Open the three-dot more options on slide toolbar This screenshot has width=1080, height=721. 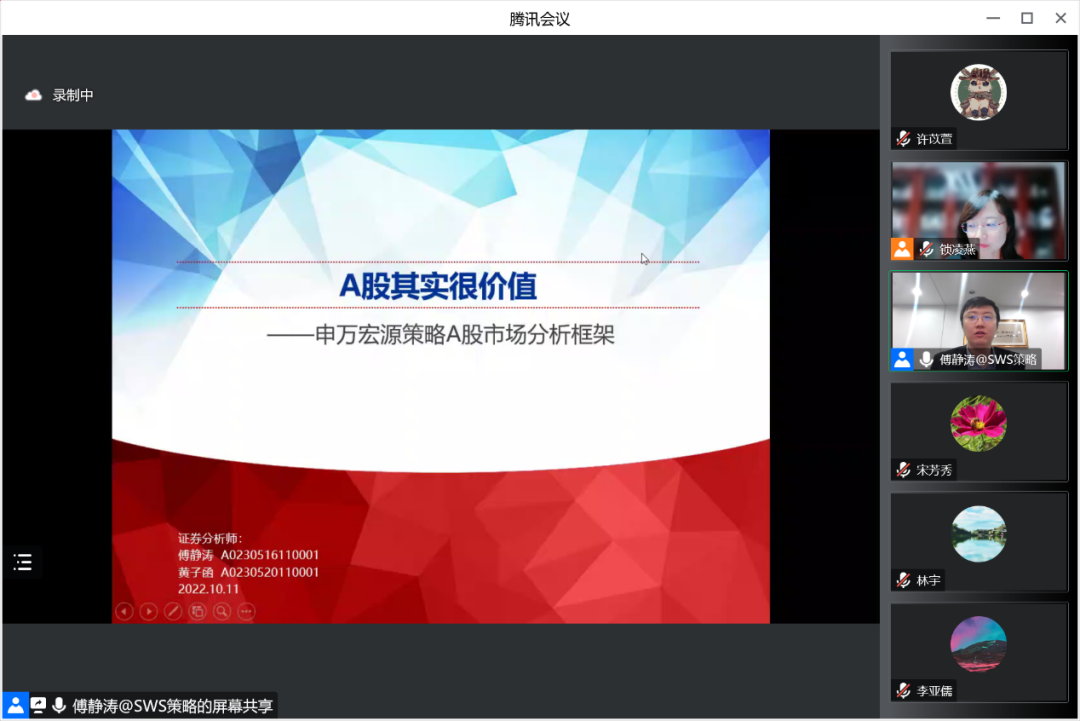(246, 611)
